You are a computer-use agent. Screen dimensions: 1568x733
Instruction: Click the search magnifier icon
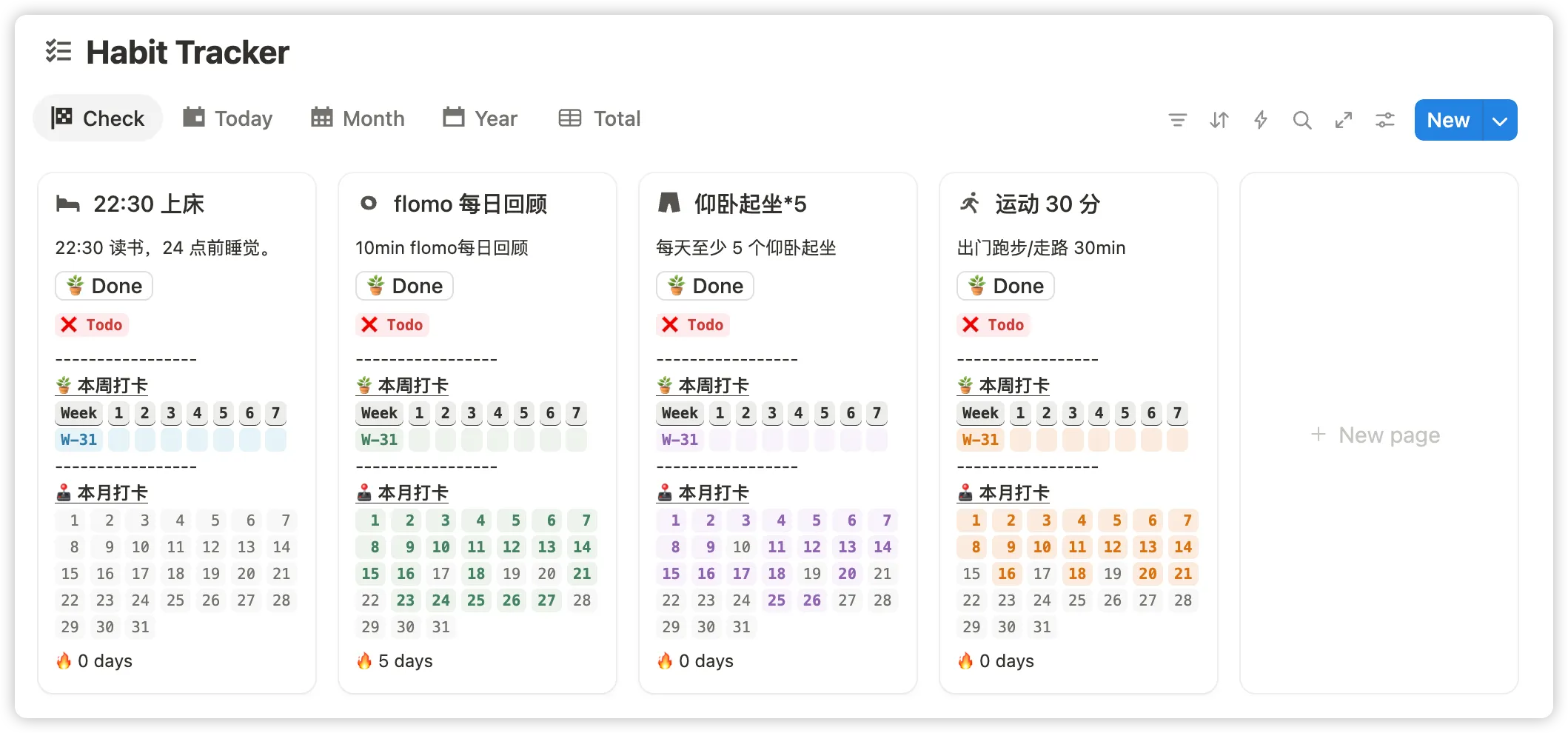1301,120
